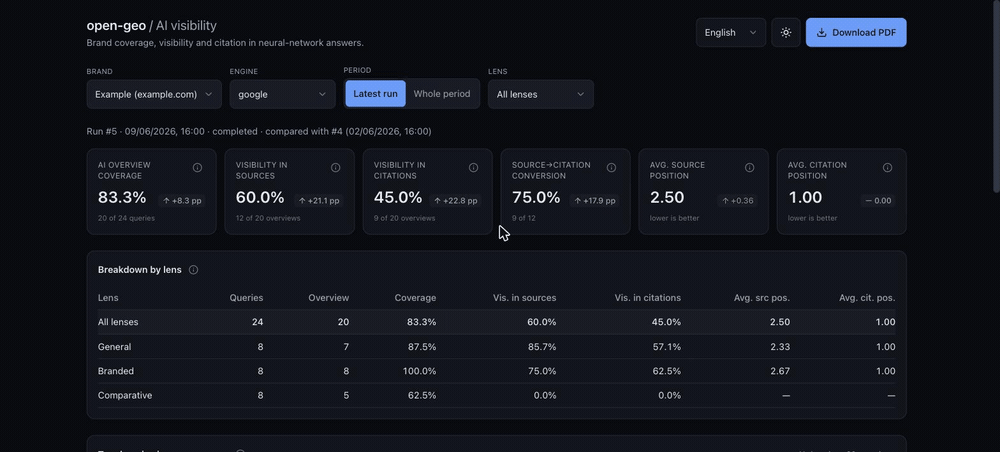1000x452 pixels.
Task: Open the Engine dropdown set to google
Action: pos(283,94)
